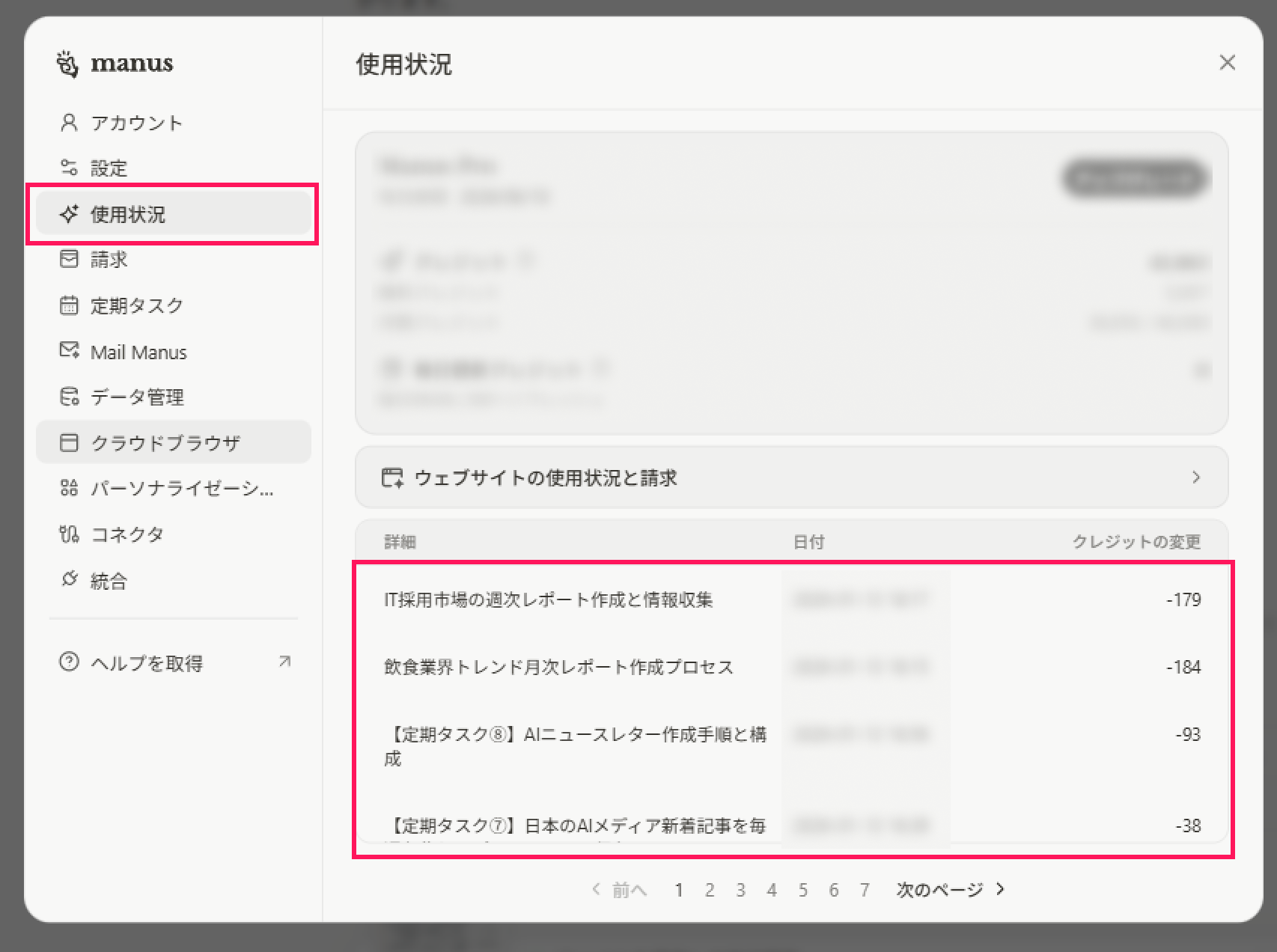Open 飲食業界トレンド月次レポート usage entry
This screenshot has height=952, width=1277.
point(558,667)
